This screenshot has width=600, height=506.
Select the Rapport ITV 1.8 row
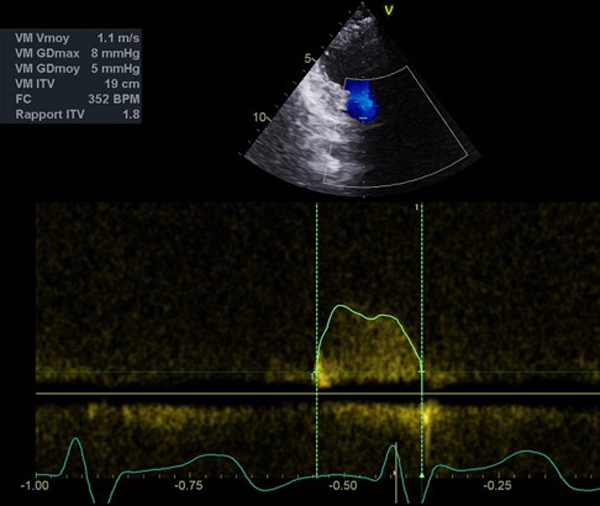tap(77, 114)
